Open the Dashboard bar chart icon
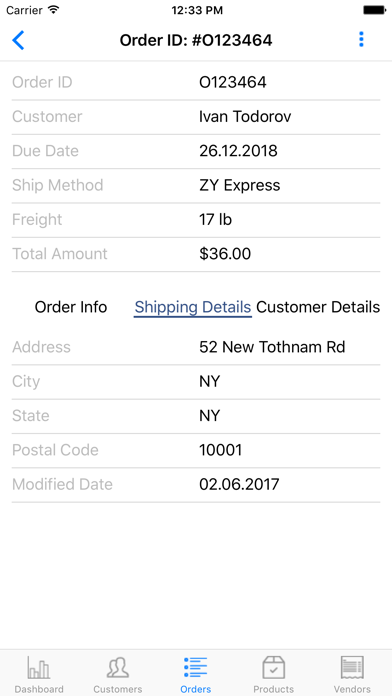The height and width of the screenshot is (696, 392). [39, 668]
